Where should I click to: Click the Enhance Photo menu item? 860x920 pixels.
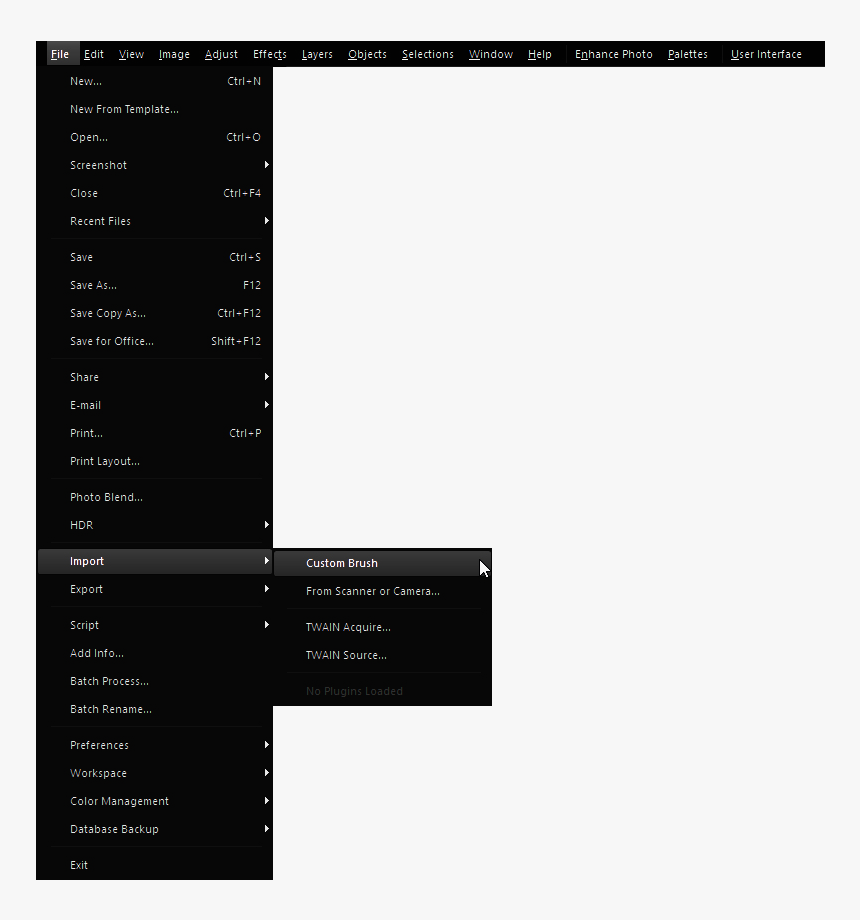pos(613,54)
